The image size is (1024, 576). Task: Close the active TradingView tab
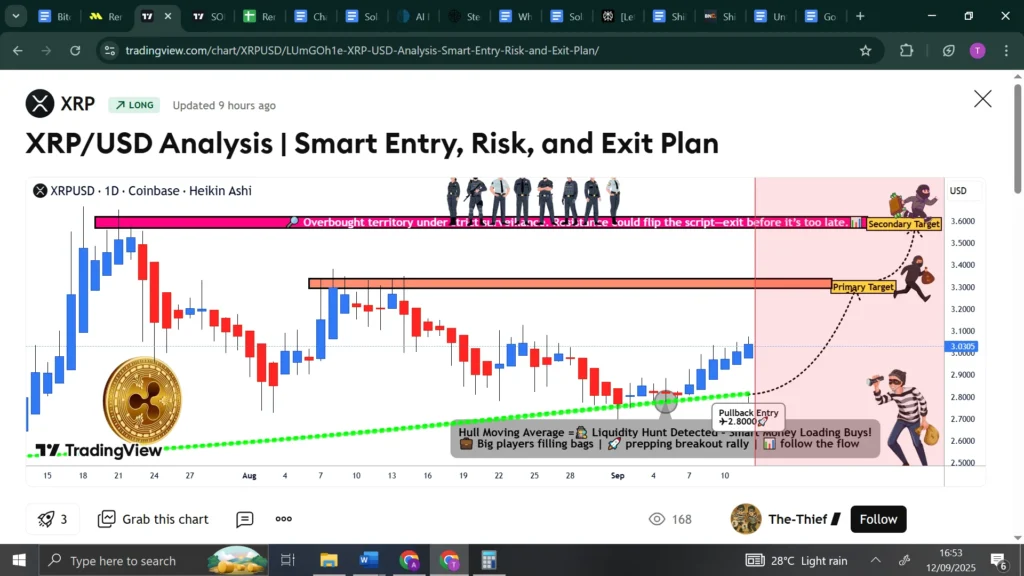pyautogui.click(x=168, y=16)
